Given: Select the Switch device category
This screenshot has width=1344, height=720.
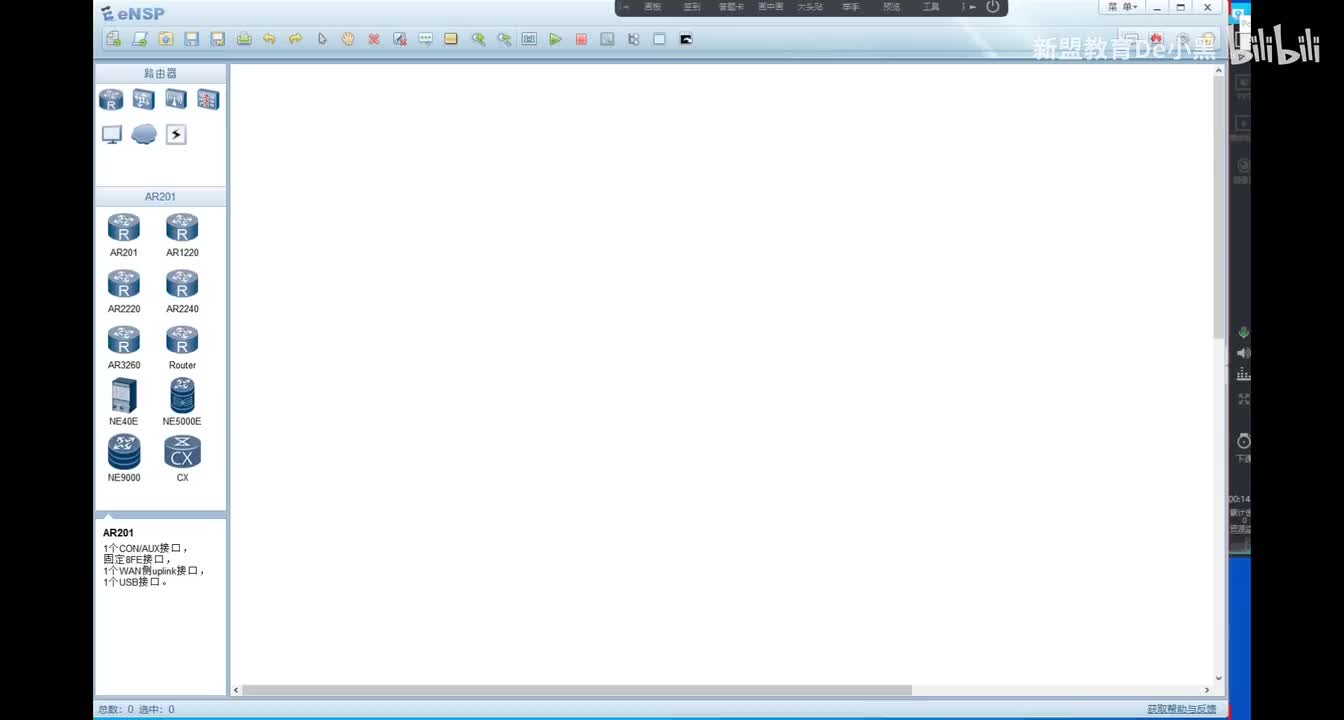Looking at the screenshot, I should coord(144,99).
